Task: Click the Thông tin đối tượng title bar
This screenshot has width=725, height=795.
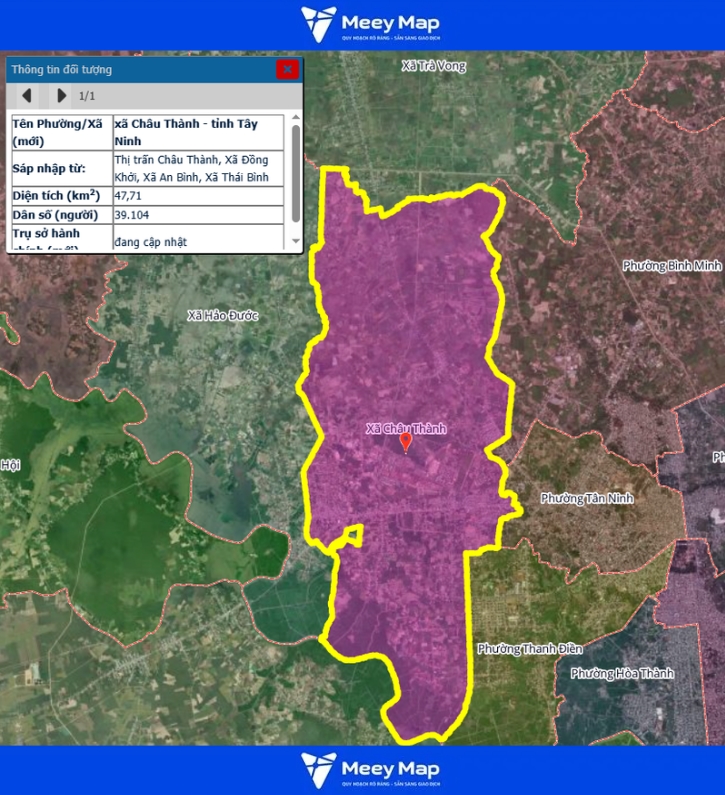Action: [140, 69]
